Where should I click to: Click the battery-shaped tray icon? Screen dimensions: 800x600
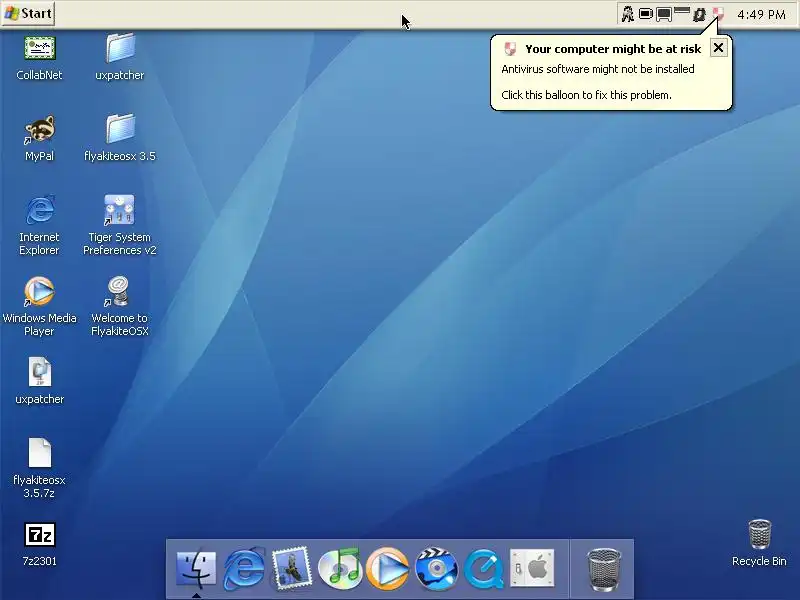click(646, 14)
